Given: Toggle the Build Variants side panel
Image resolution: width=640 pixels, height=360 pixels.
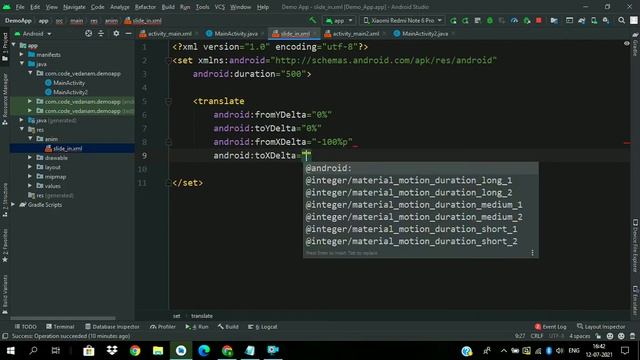Looking at the screenshot, I should [5, 294].
